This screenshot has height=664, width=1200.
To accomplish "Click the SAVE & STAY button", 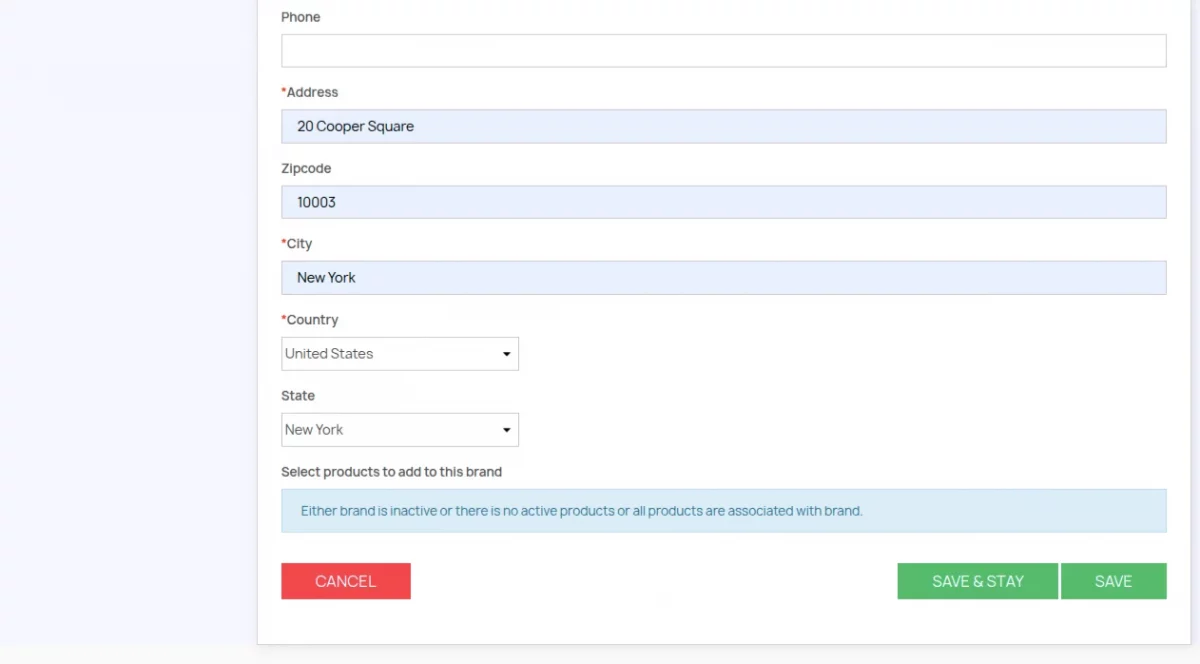I will tap(977, 581).
